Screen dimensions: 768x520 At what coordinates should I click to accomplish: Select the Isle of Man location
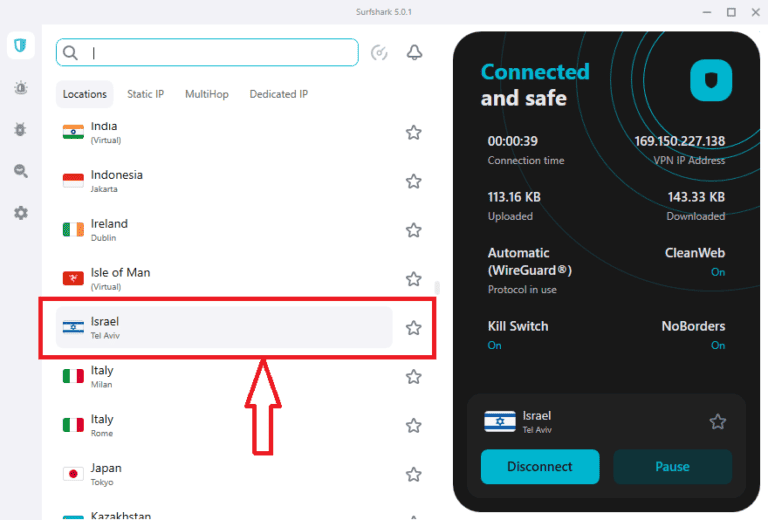pyautogui.click(x=224, y=279)
